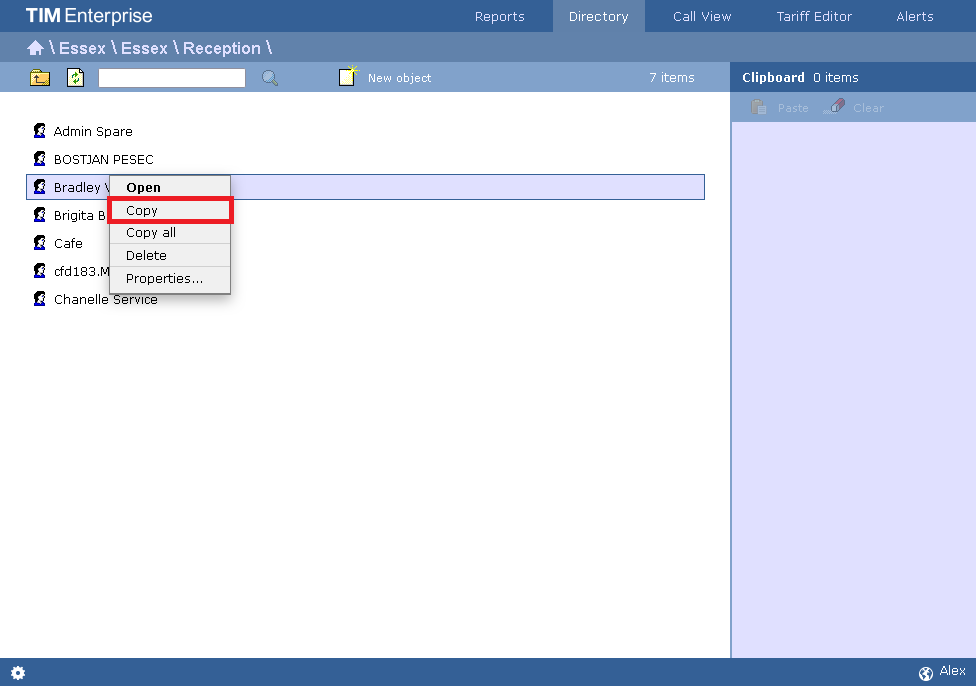Image resolution: width=976 pixels, height=686 pixels.
Task: Click the up-folder icon in toolbar
Action: coord(40,78)
